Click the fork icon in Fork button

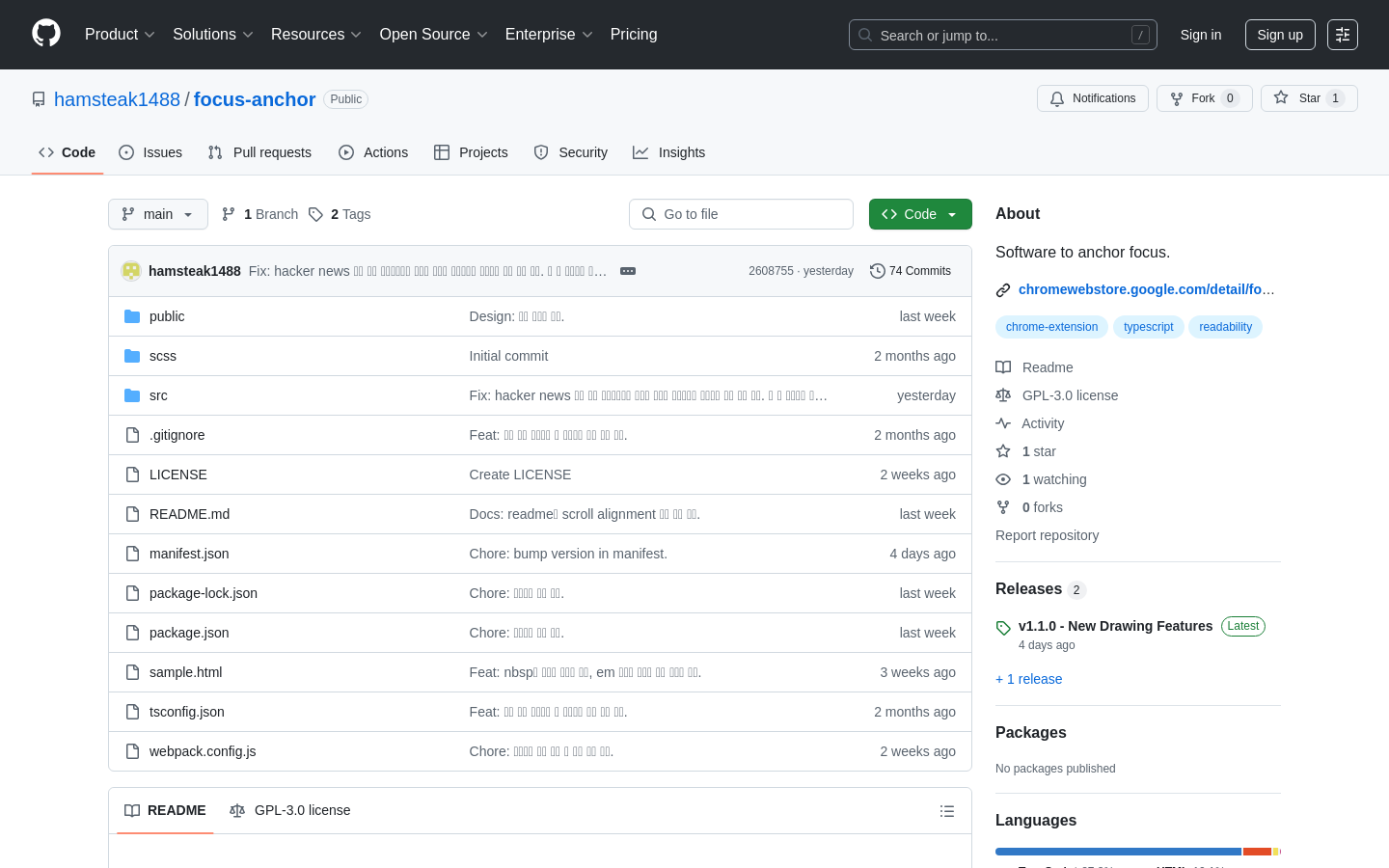pyautogui.click(x=1177, y=98)
